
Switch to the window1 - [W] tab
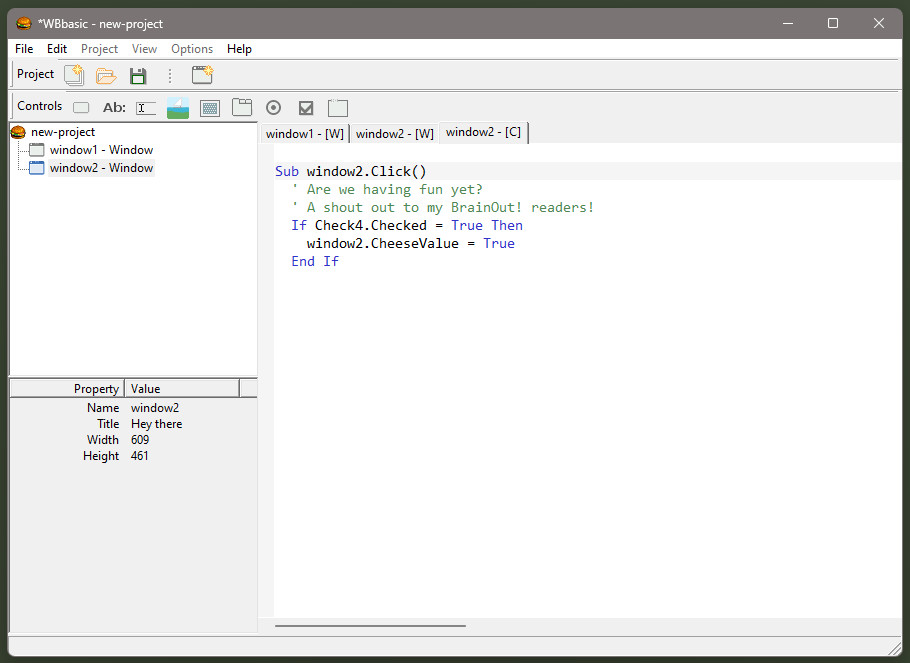[305, 134]
